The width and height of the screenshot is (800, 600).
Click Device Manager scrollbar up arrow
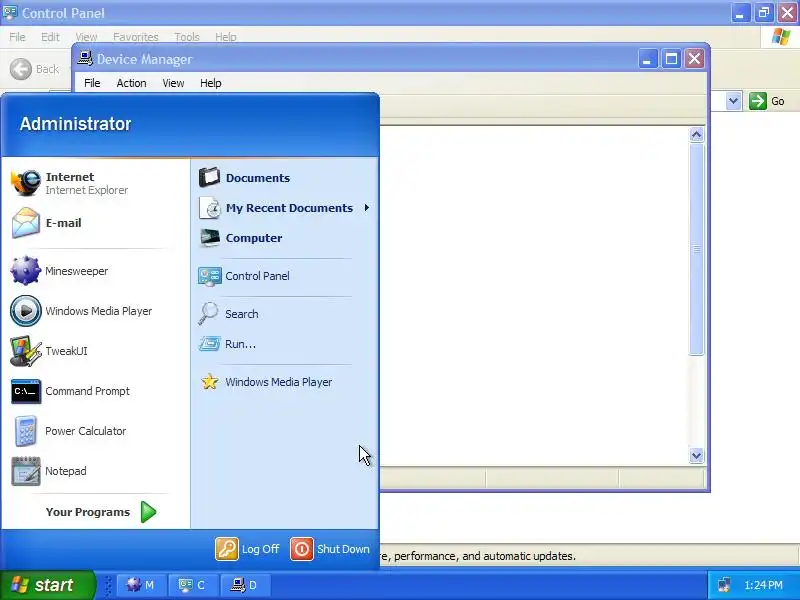pyautogui.click(x=696, y=135)
